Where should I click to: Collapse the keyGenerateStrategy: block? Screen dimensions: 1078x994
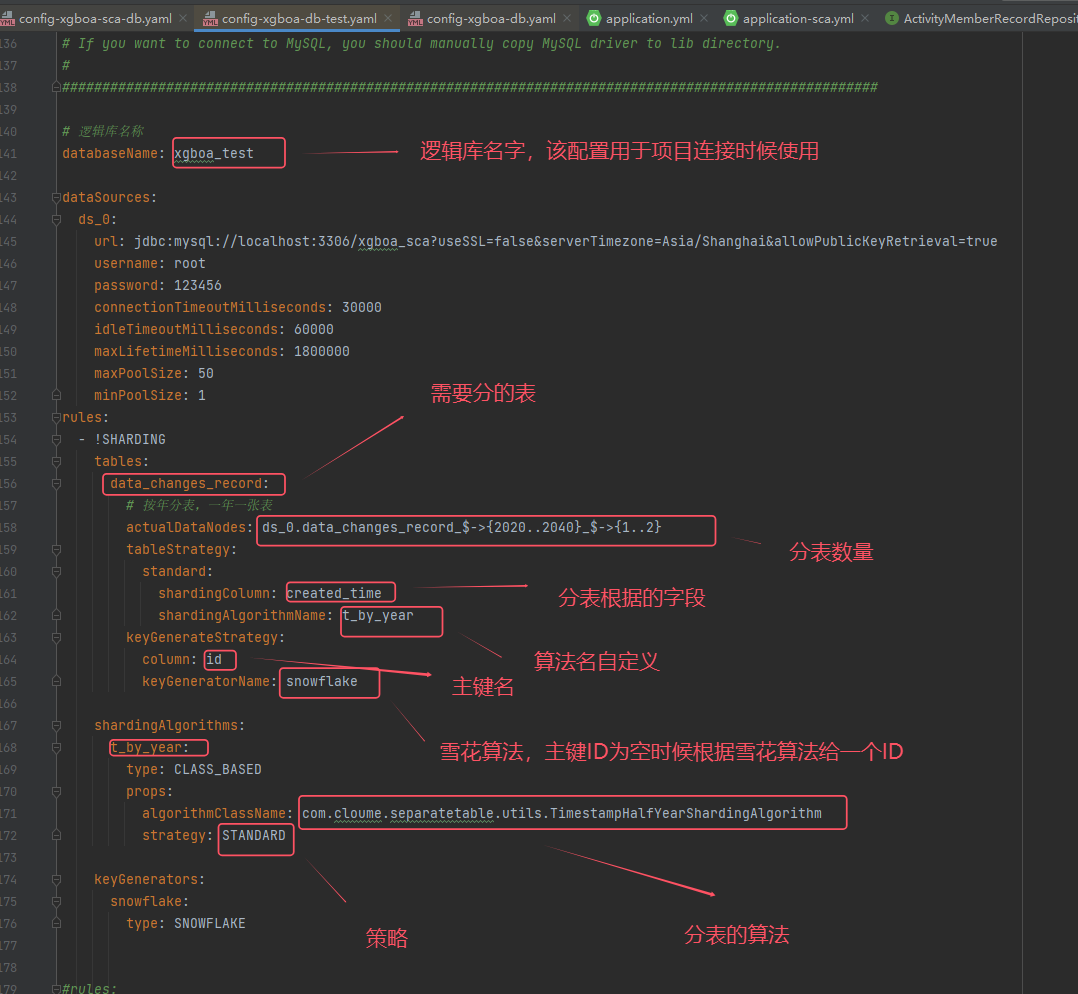pos(56,638)
